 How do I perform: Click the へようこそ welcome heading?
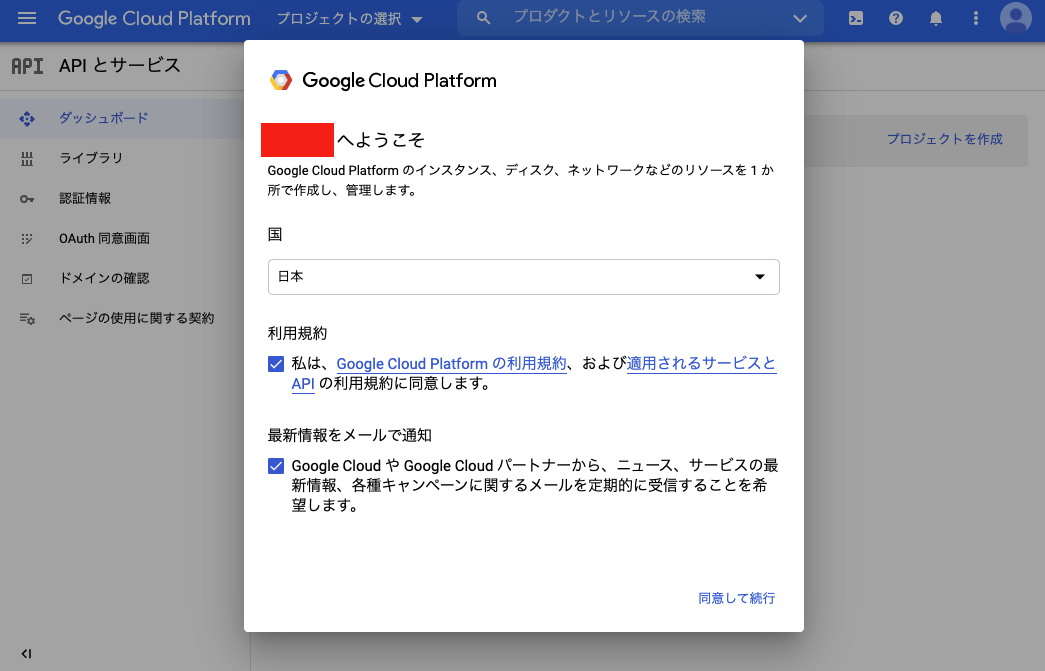(x=381, y=140)
